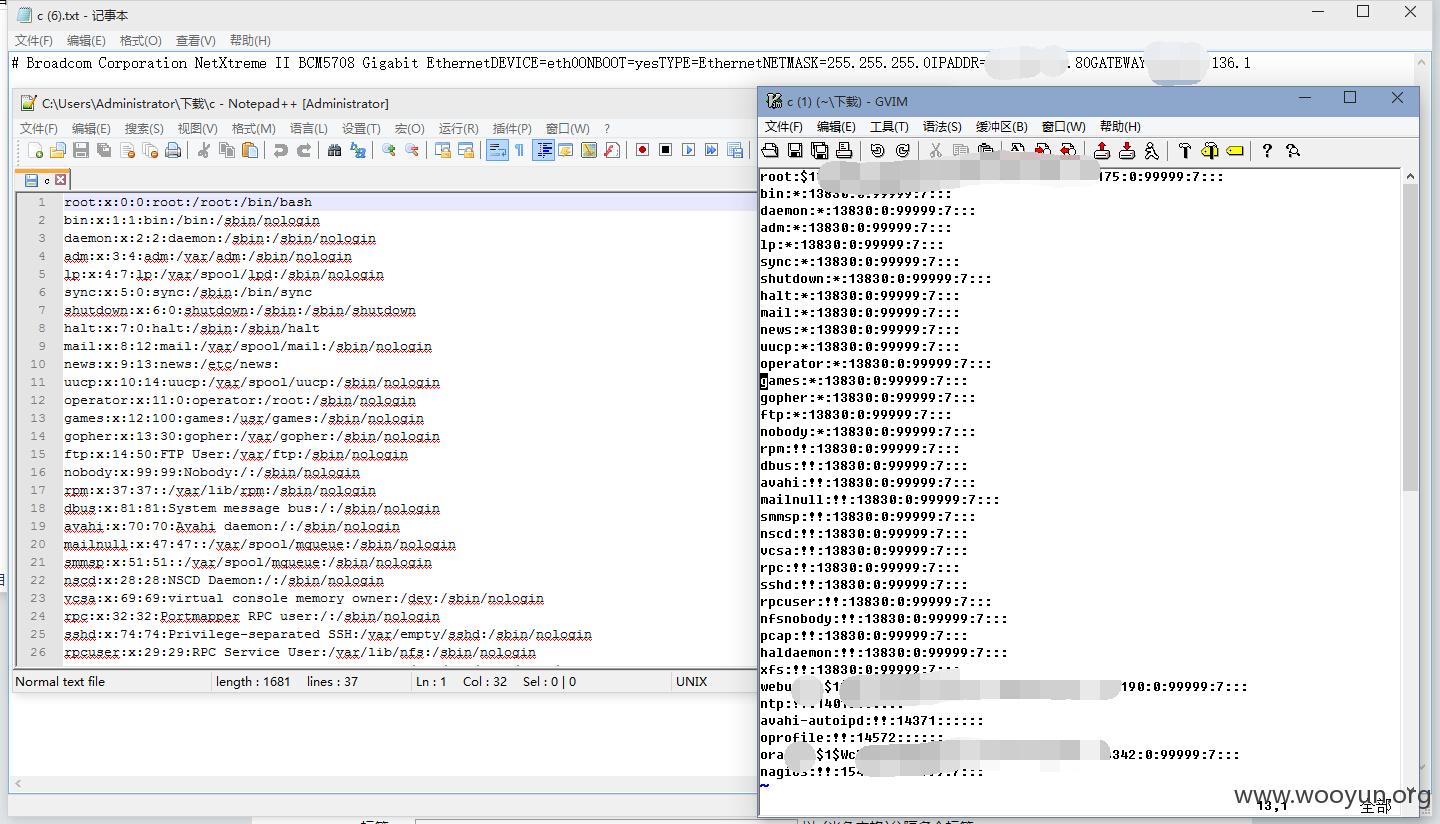Image resolution: width=1440 pixels, height=824 pixels.
Task: Click the question mark Help icon in GVIM
Action: tap(1267, 151)
